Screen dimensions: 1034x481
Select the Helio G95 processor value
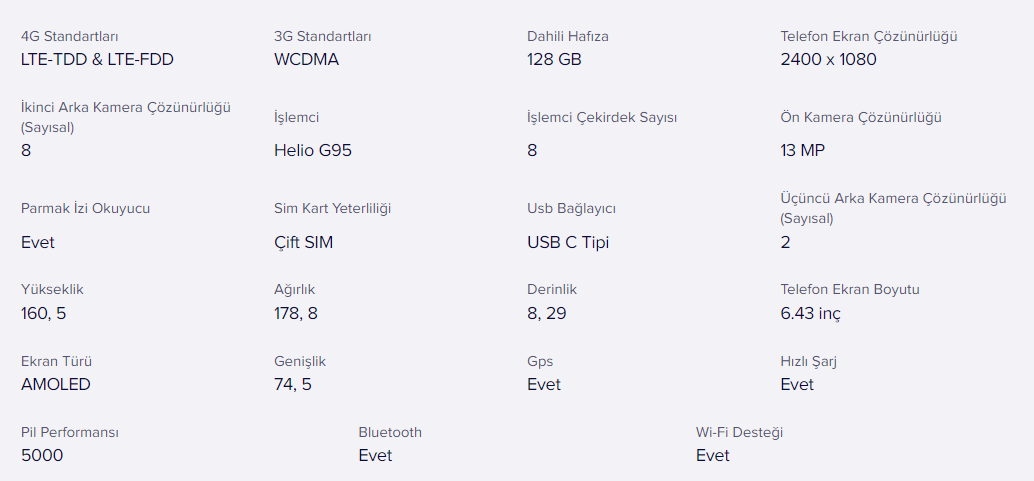(x=313, y=150)
